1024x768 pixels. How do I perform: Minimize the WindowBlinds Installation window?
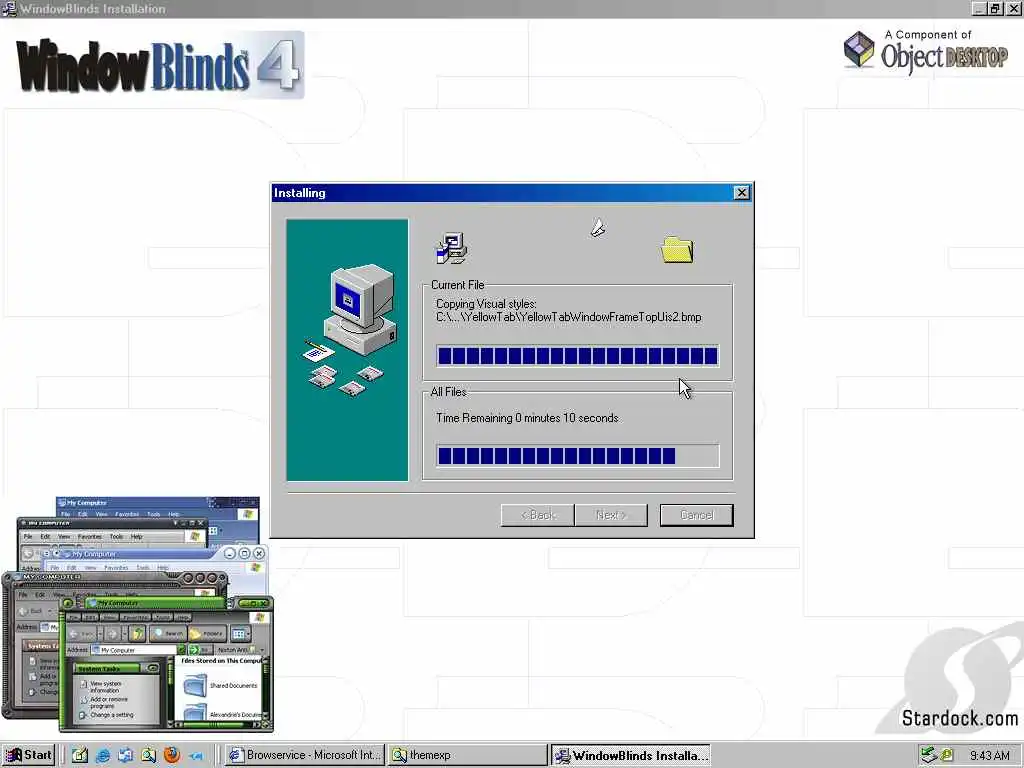pos(980,8)
